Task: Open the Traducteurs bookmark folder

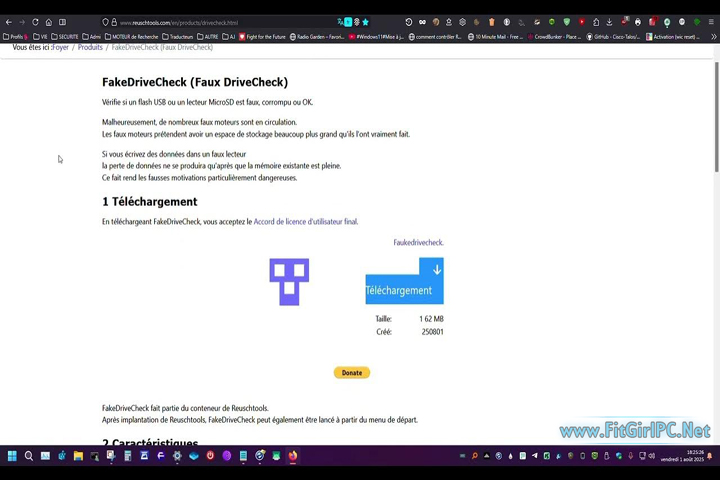Action: (x=178, y=37)
